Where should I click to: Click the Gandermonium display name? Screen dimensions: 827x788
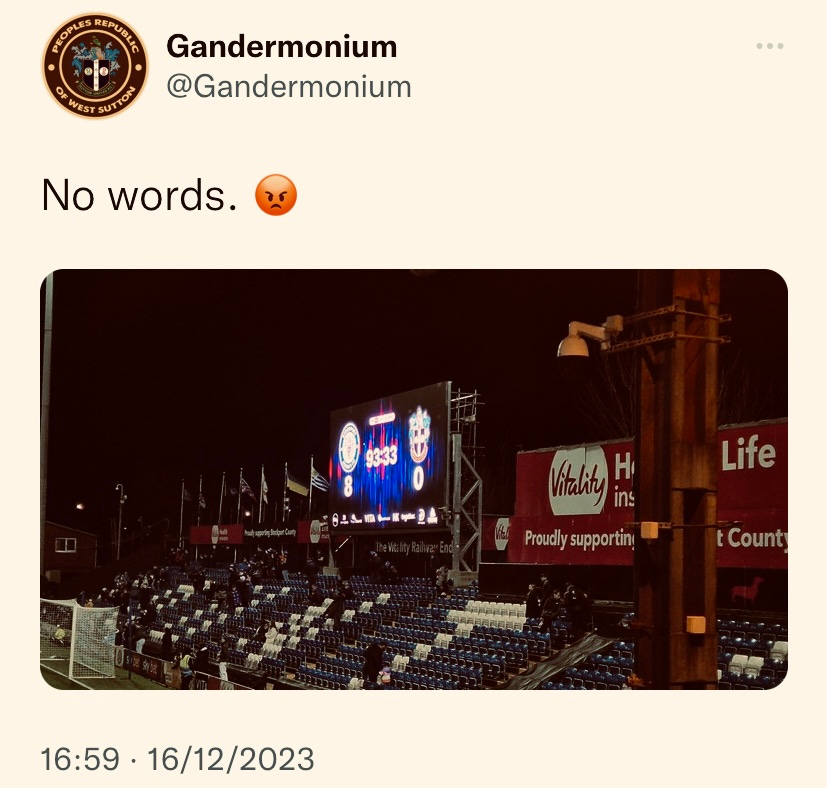pos(282,46)
